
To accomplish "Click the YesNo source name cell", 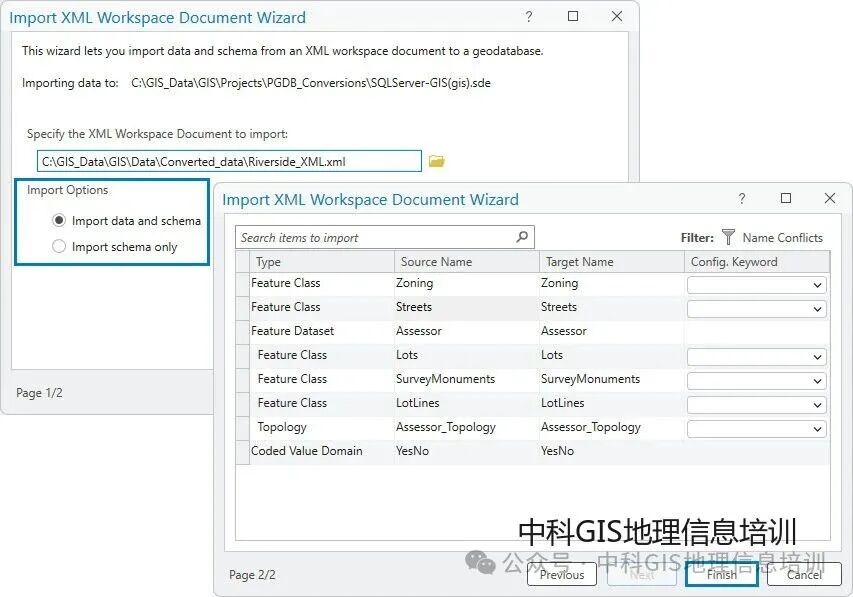I will (x=466, y=451).
